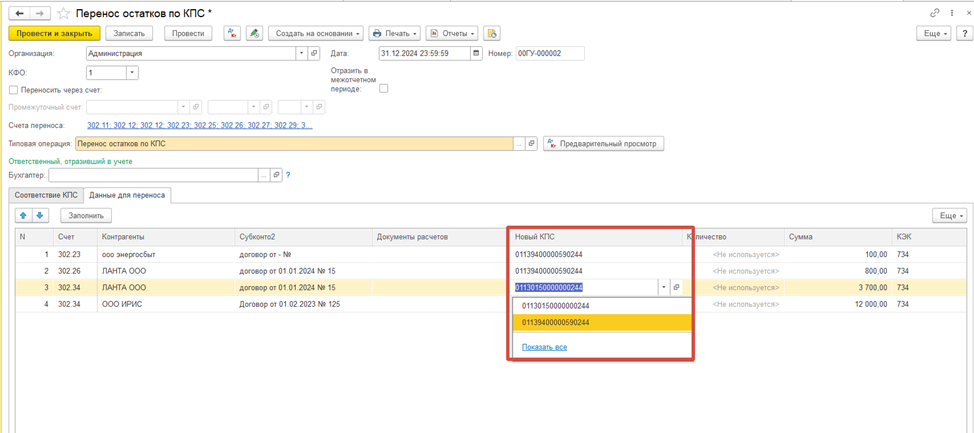This screenshot has width=974, height=433.
Task: Click the Заполнить button
Action: pos(86,216)
